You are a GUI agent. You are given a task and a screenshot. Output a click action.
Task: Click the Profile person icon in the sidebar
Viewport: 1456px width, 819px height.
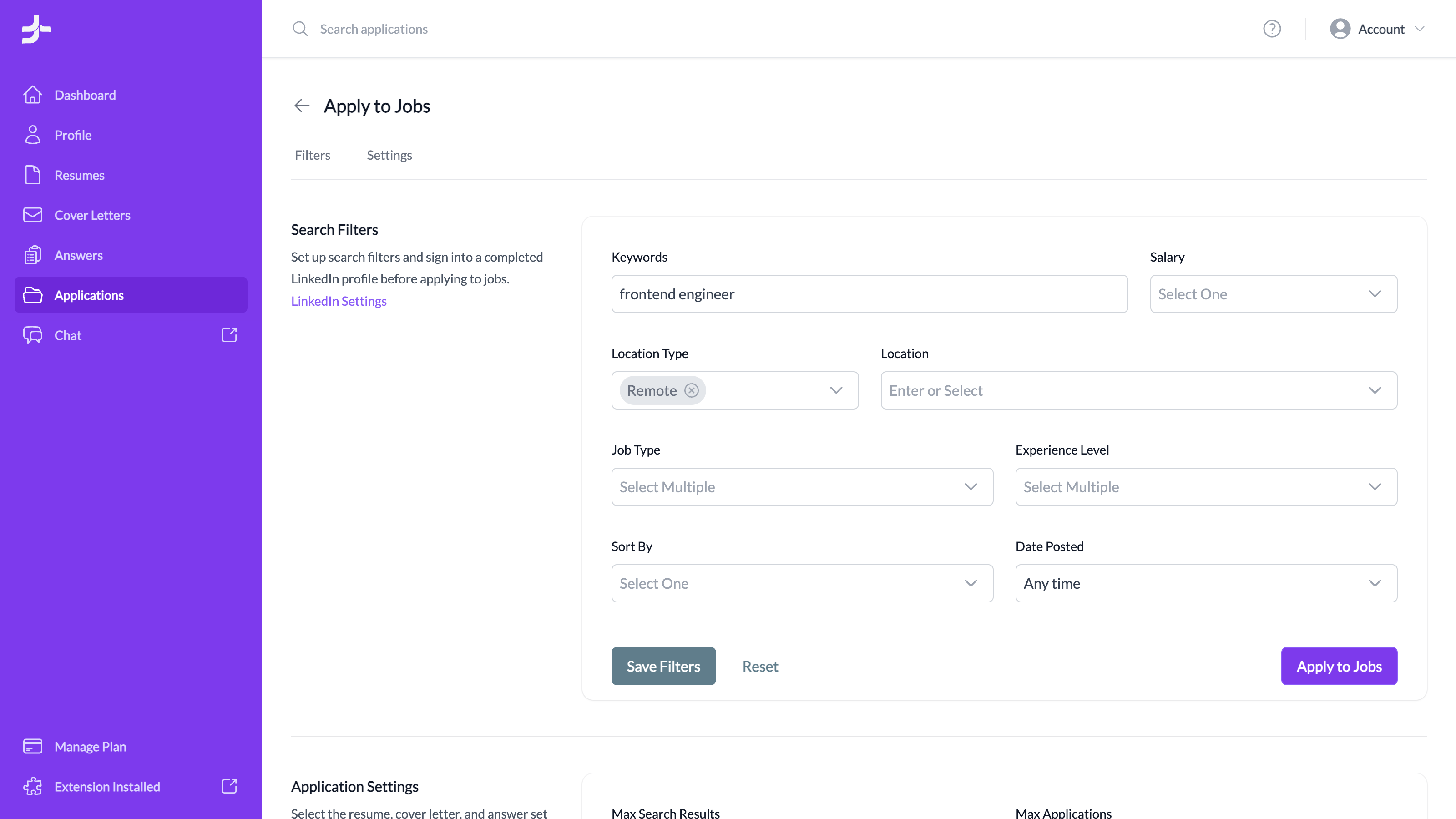click(x=33, y=135)
